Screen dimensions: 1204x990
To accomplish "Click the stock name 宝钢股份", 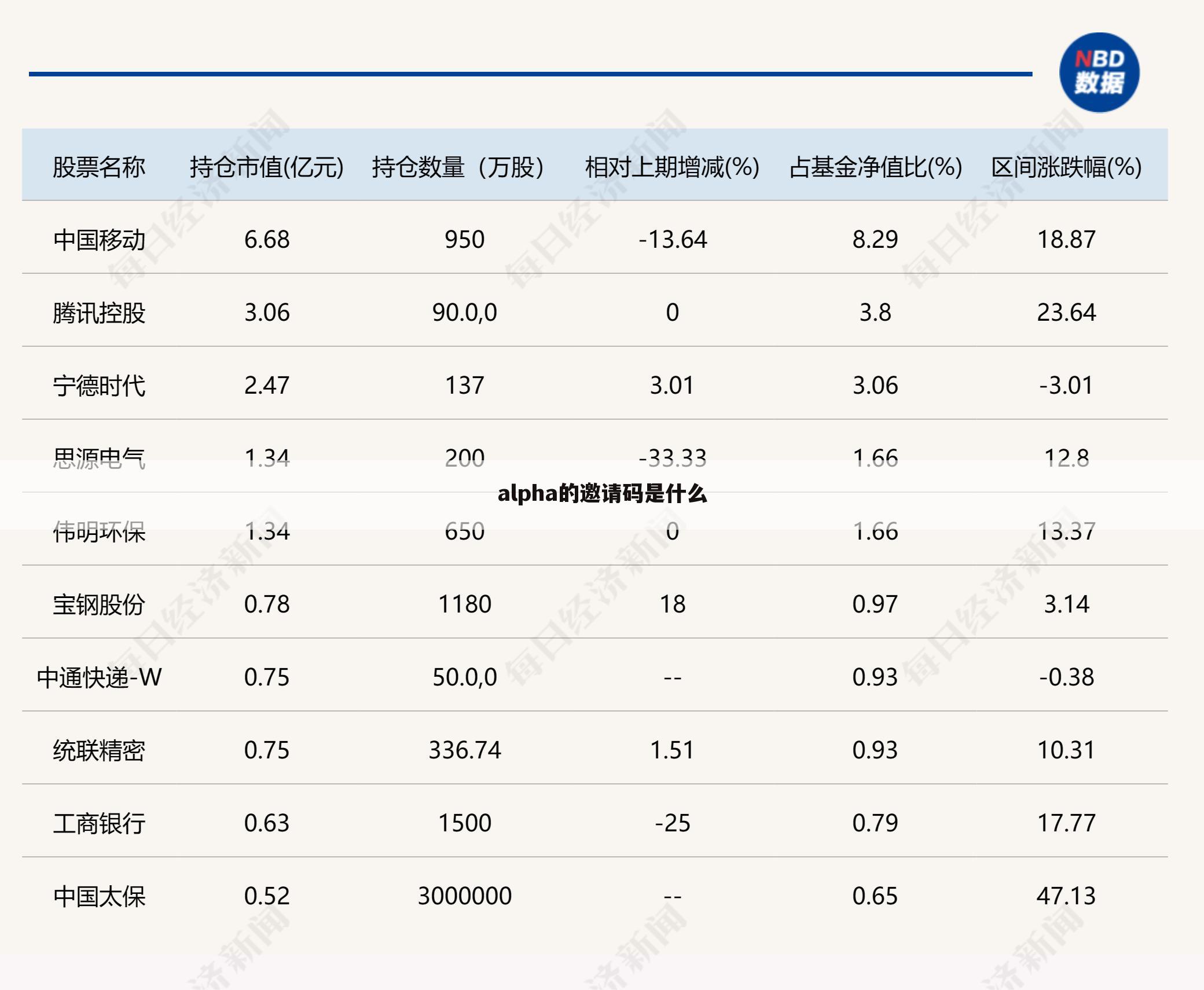I will [x=99, y=604].
